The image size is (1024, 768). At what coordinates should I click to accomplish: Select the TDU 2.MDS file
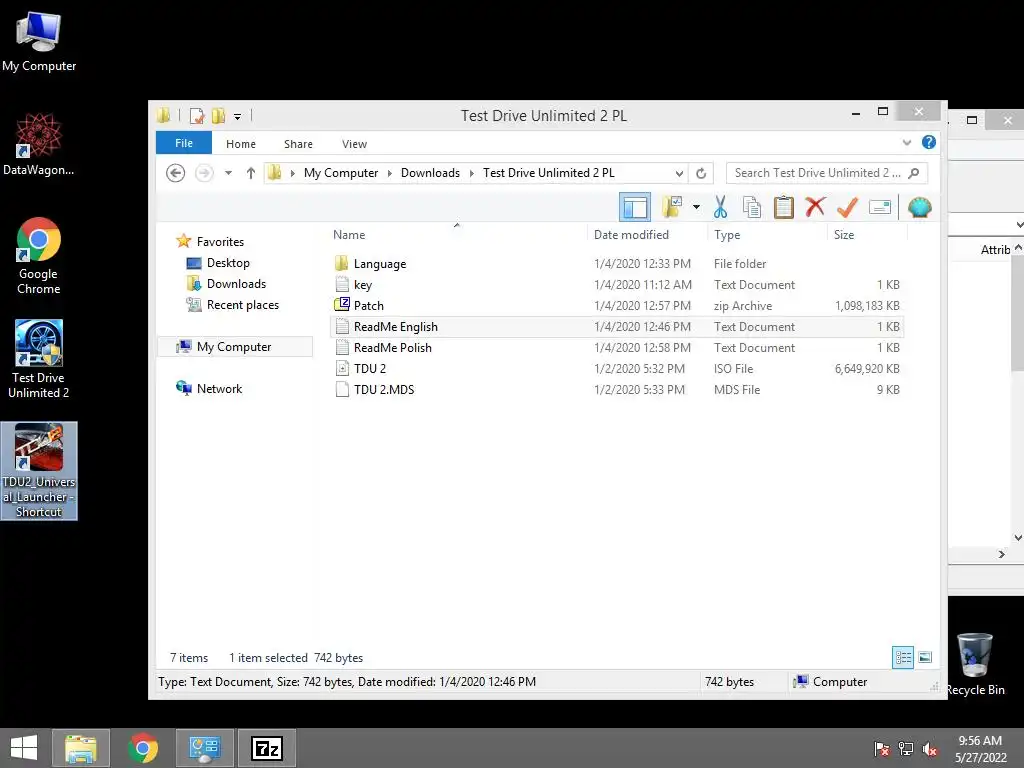[617, 389]
